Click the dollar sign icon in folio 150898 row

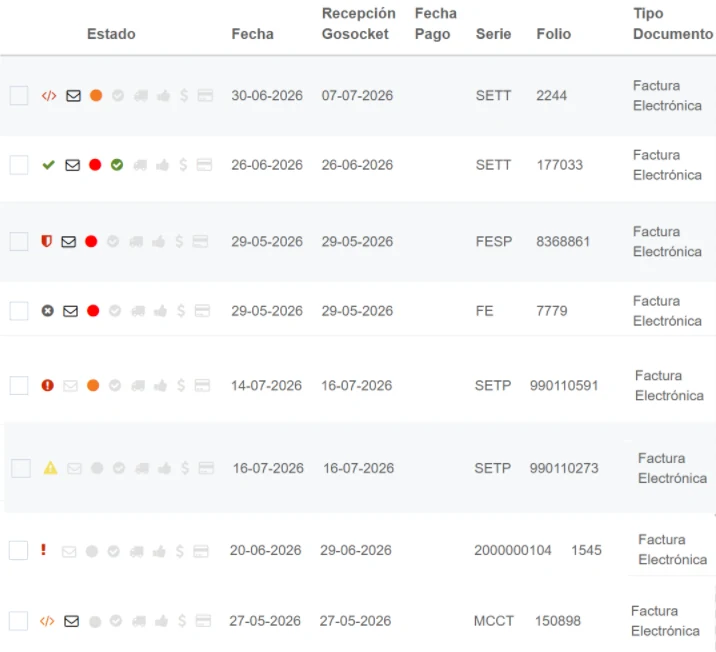[x=182, y=621]
